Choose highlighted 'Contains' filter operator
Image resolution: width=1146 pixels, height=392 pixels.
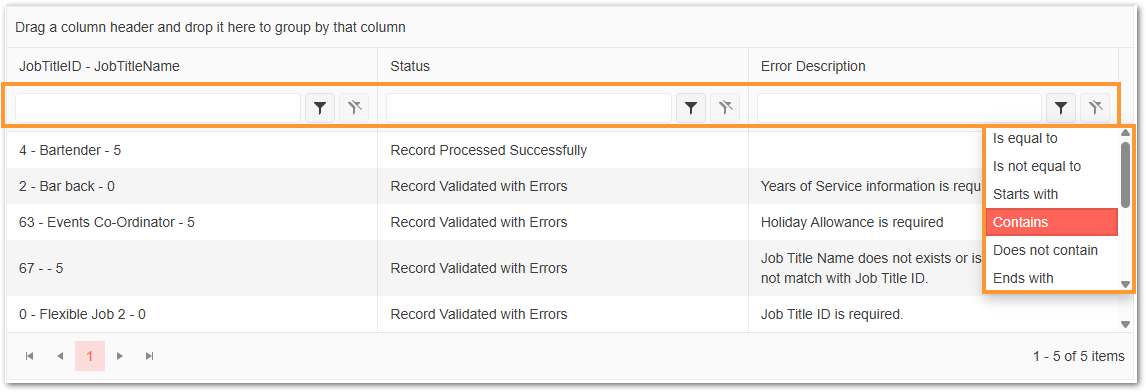click(1052, 222)
